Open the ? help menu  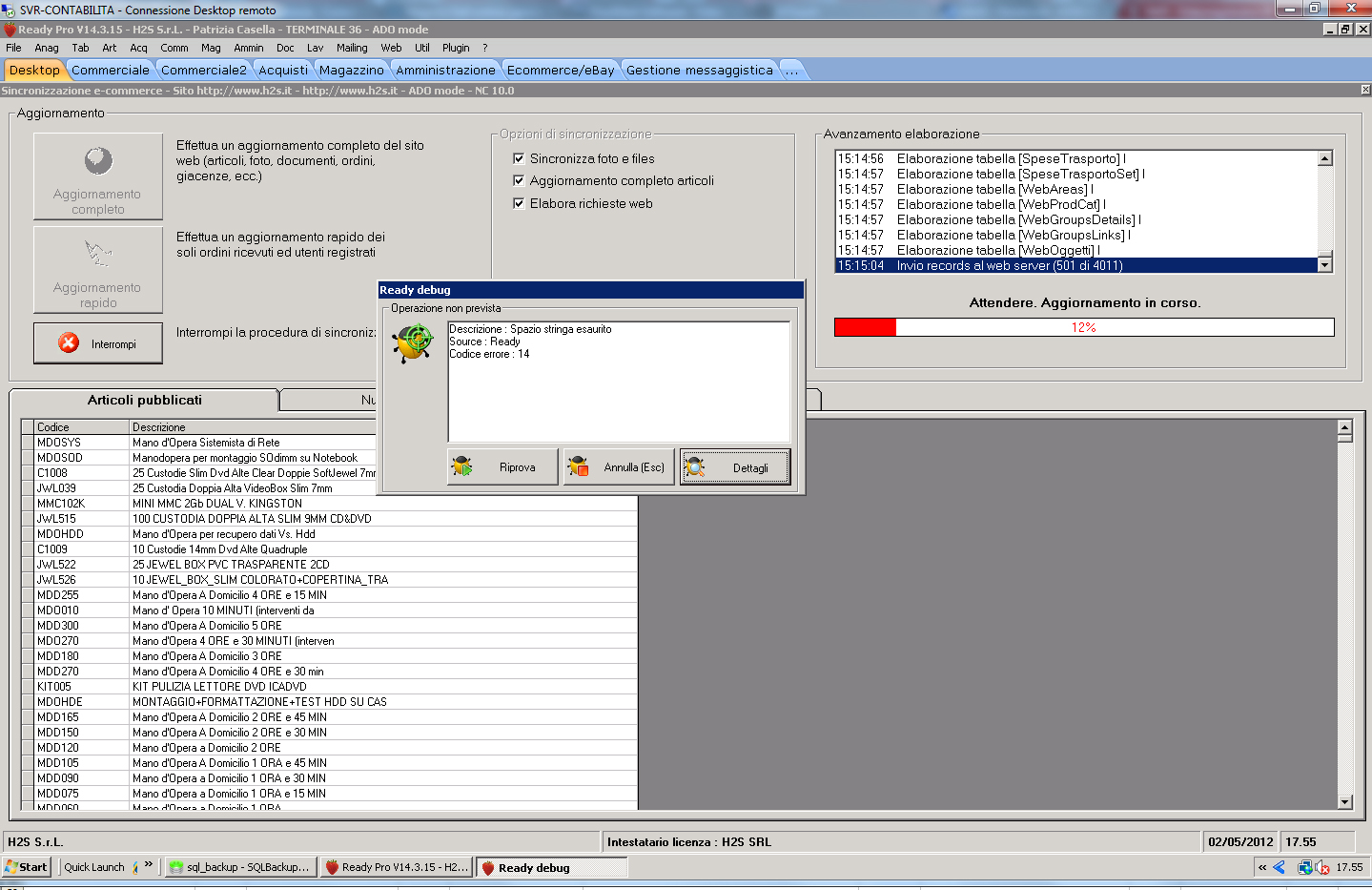point(484,48)
